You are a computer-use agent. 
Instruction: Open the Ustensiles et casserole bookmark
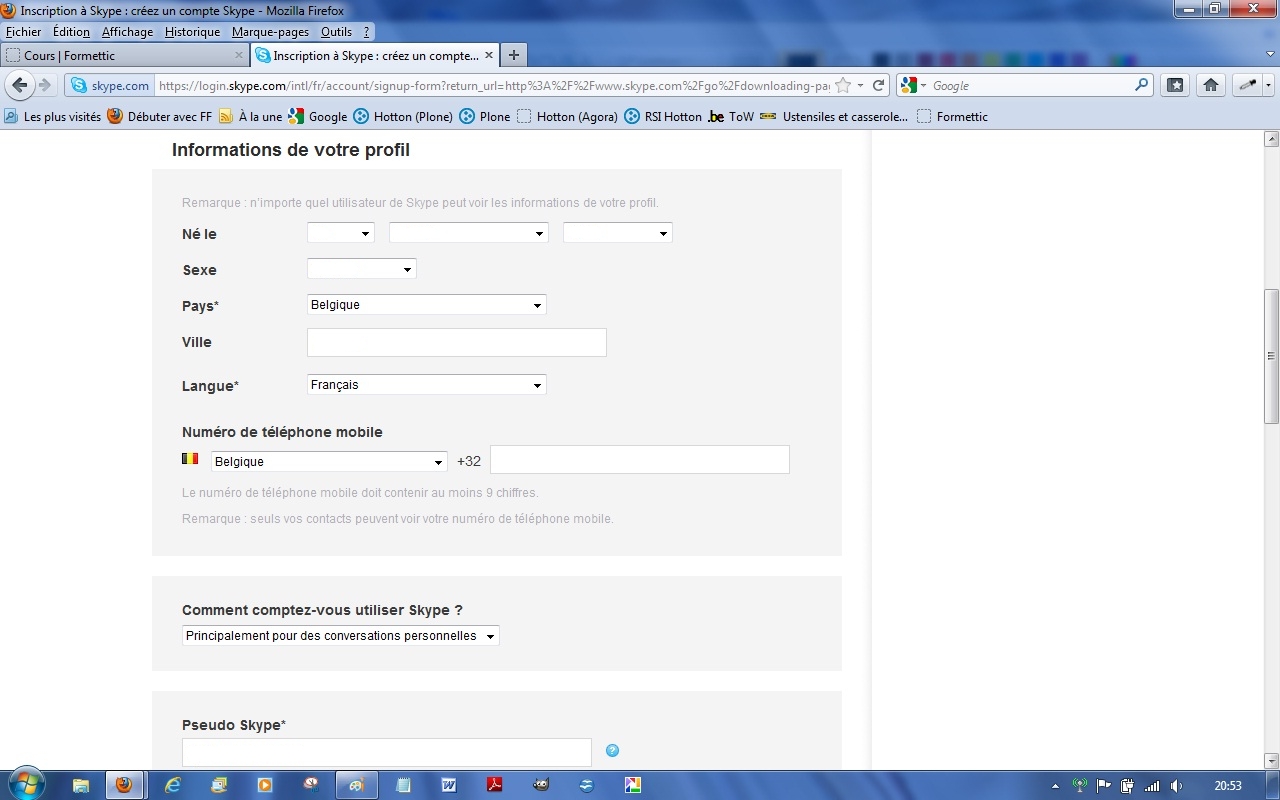(834, 117)
